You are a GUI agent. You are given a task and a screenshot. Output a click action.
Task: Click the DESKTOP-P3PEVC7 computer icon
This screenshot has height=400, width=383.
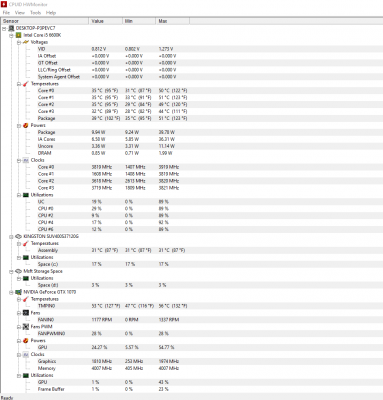click(12, 28)
